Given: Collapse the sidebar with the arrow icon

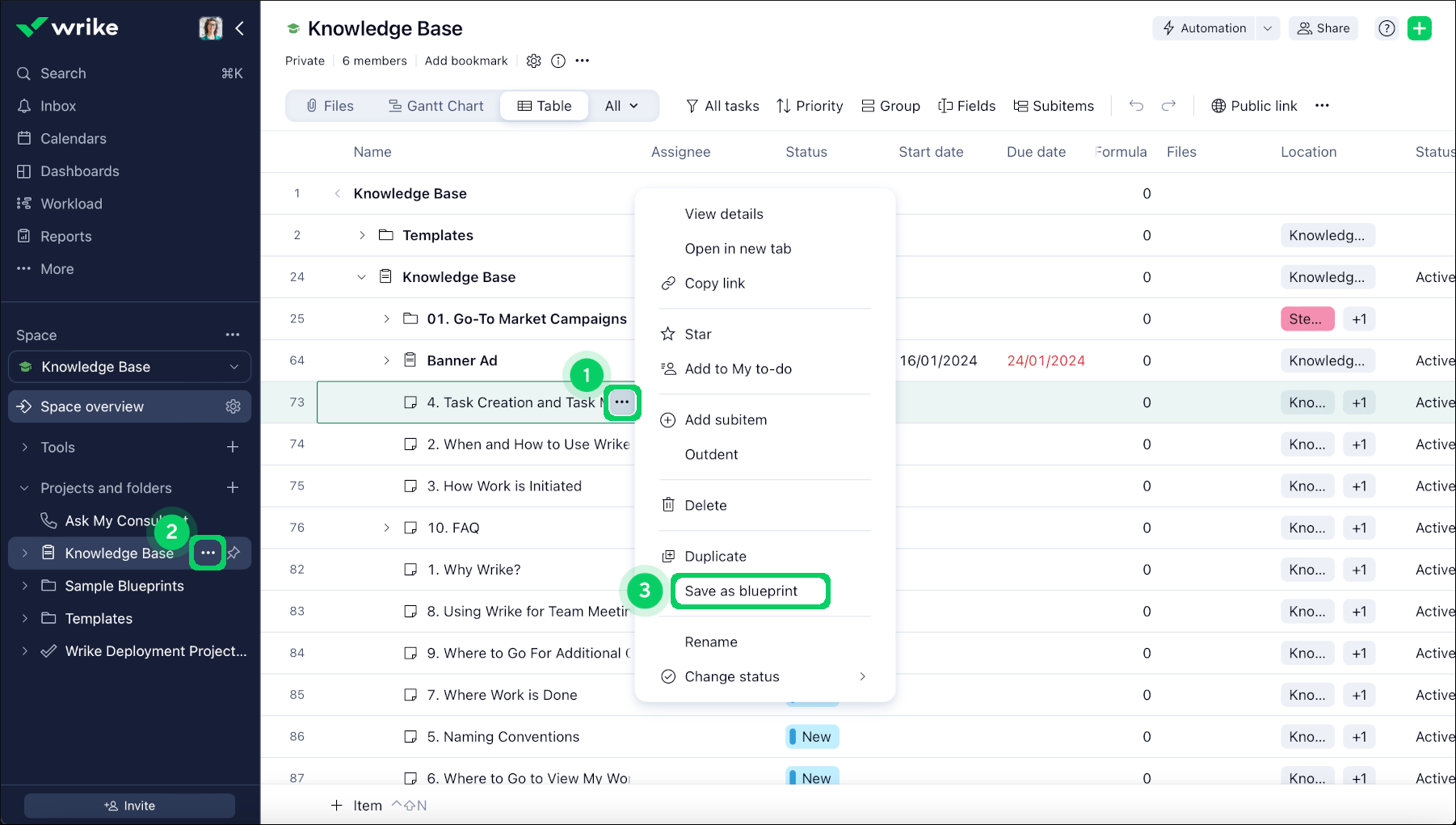Looking at the screenshot, I should click(240, 28).
